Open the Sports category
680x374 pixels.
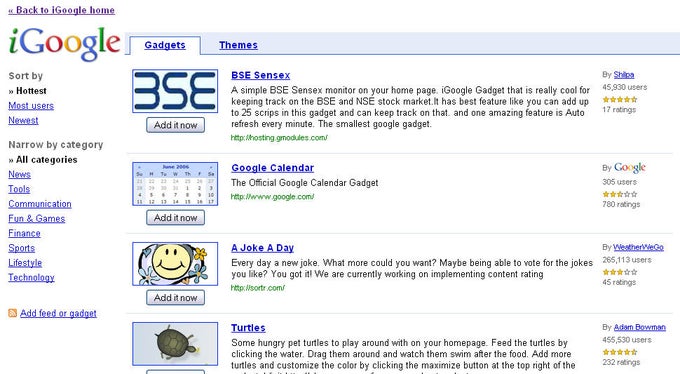[21, 248]
